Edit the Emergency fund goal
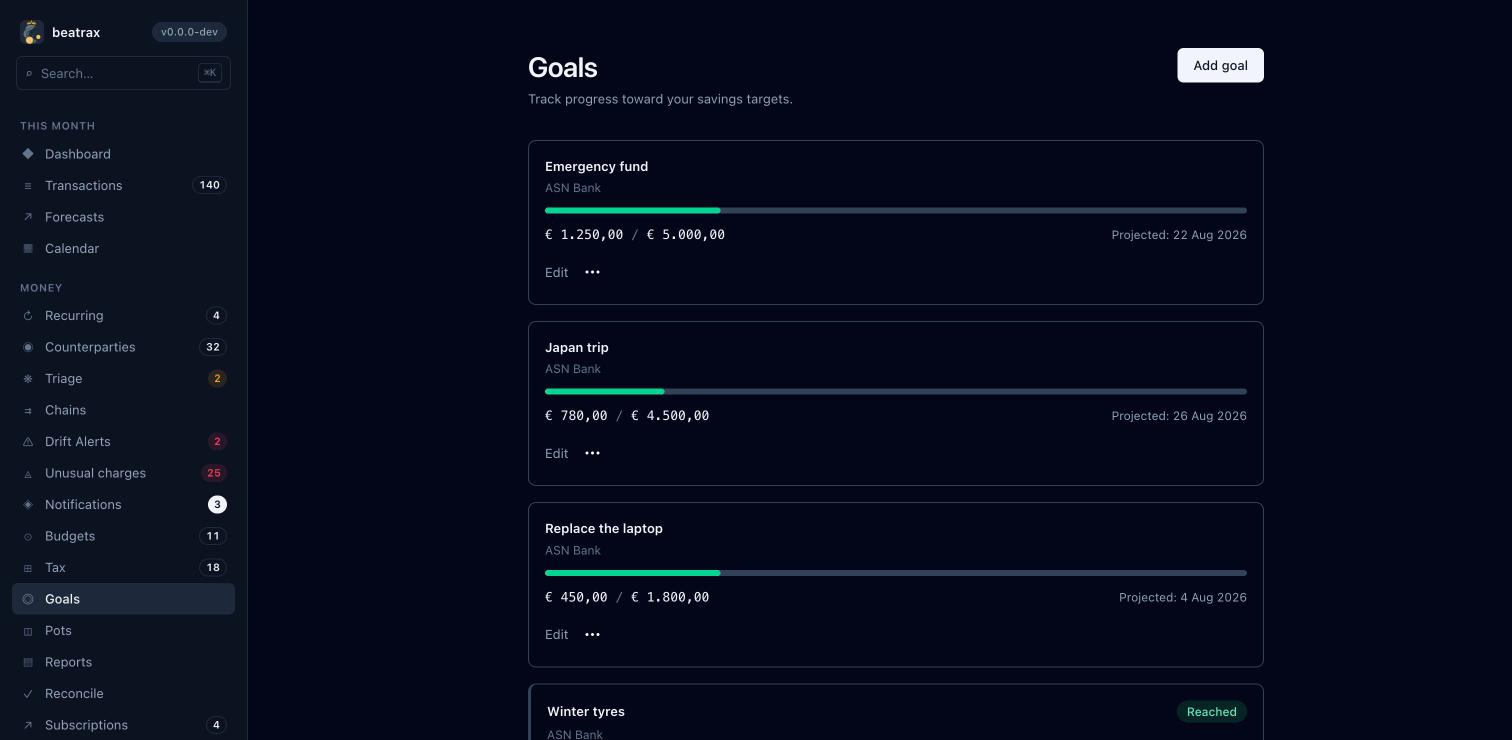This screenshot has height=740, width=1512. coord(556,272)
